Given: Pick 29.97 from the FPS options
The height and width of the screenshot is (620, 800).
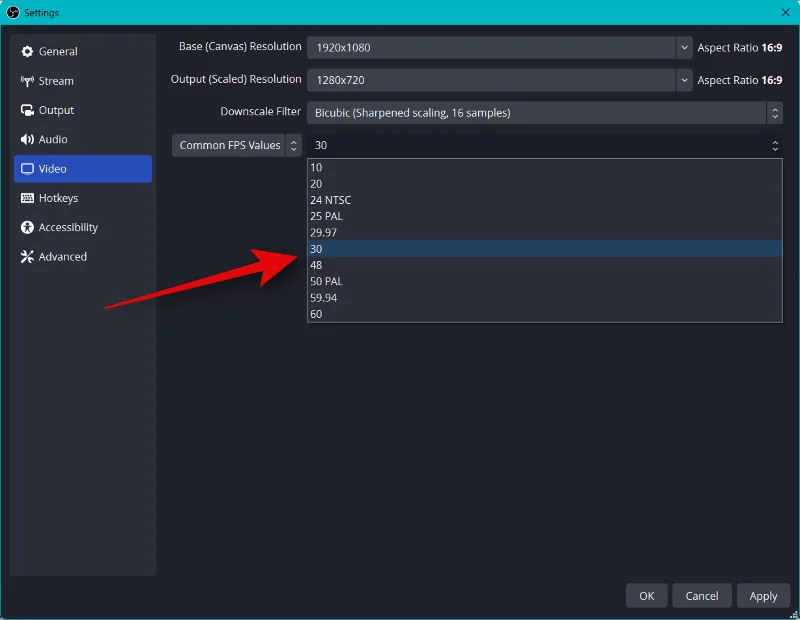Looking at the screenshot, I should [544, 233].
